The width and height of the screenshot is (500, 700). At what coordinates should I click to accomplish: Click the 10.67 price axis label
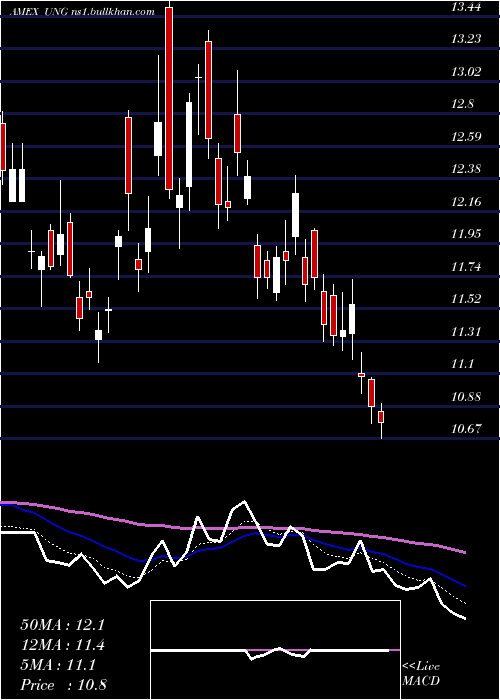[466, 429]
